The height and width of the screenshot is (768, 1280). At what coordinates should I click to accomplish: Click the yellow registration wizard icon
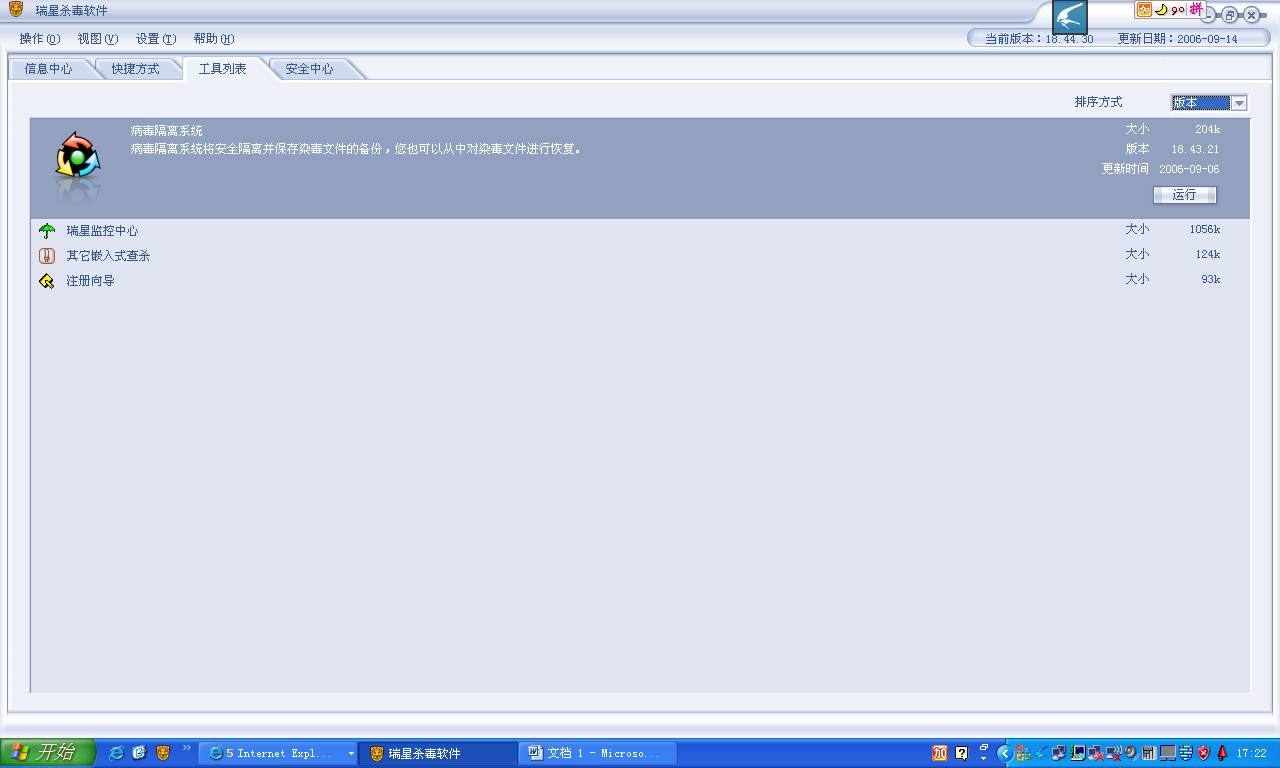coord(47,281)
